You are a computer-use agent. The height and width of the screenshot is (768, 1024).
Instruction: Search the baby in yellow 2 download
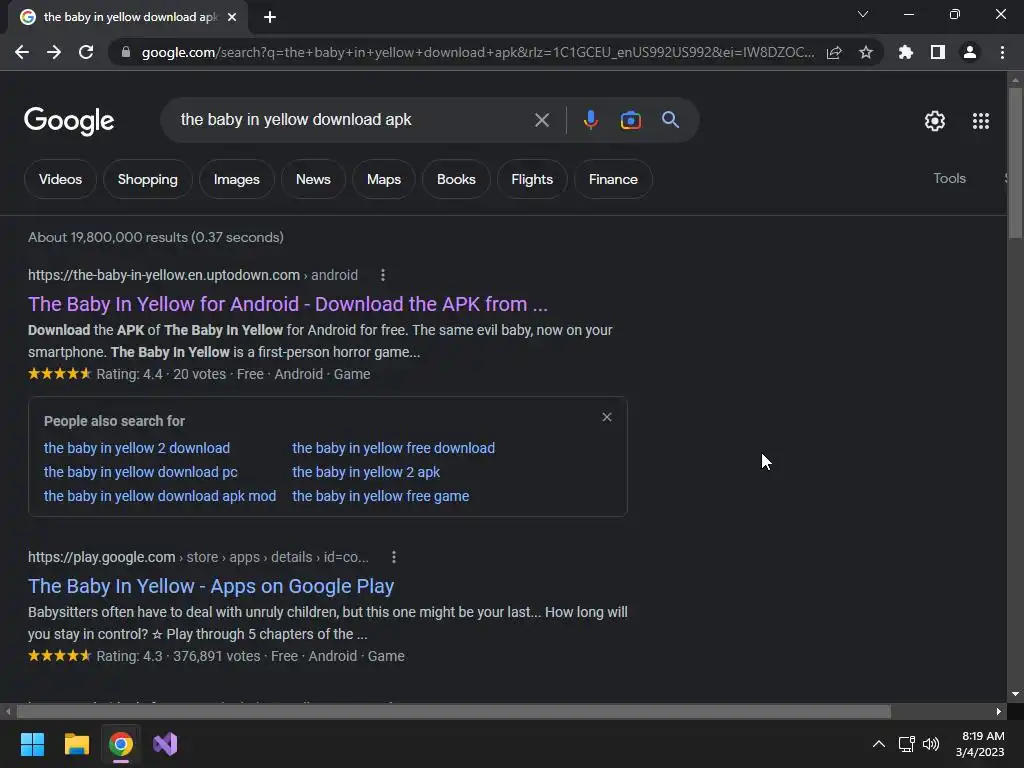[136, 448]
